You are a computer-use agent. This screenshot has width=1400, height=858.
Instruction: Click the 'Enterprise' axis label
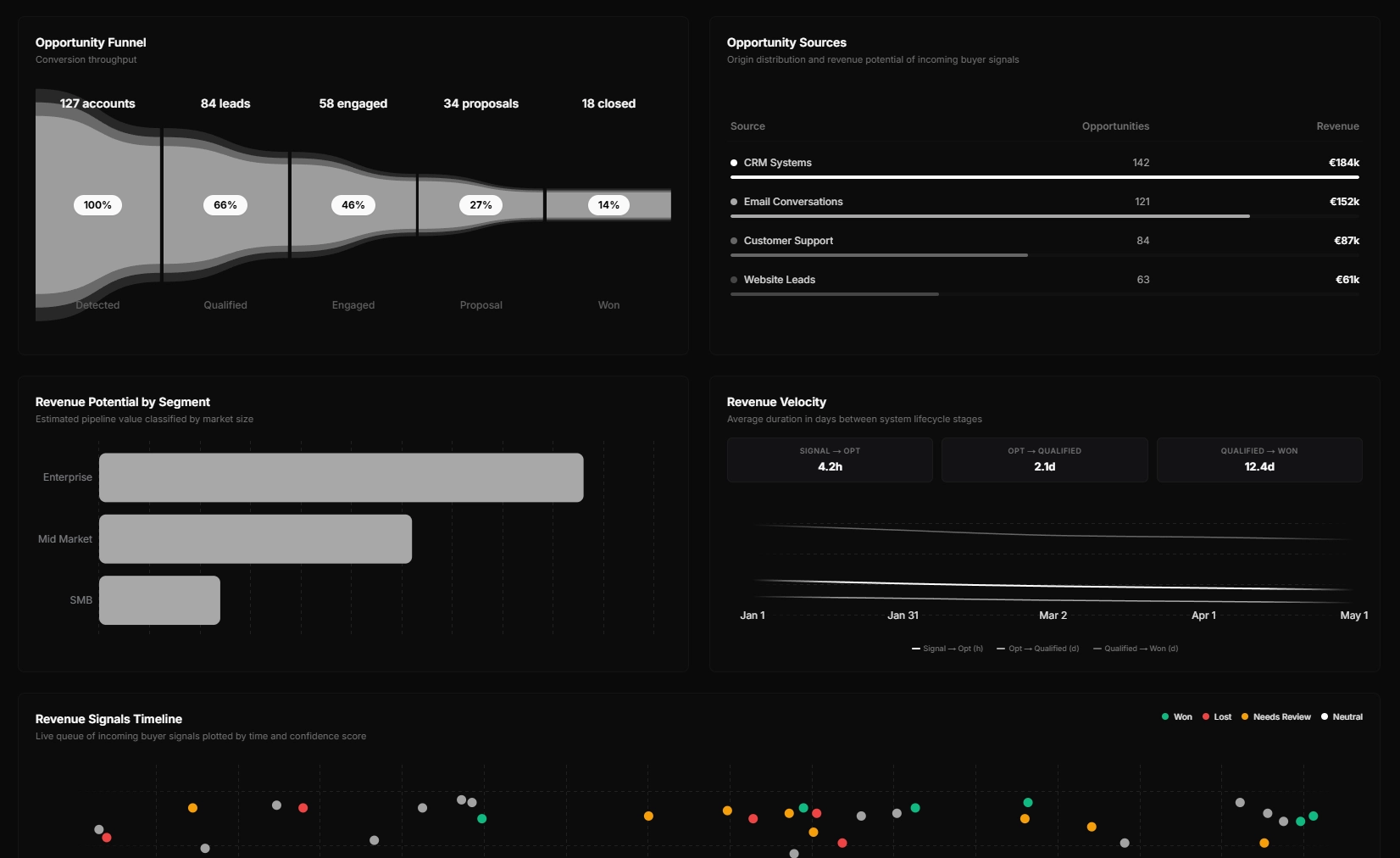68,477
